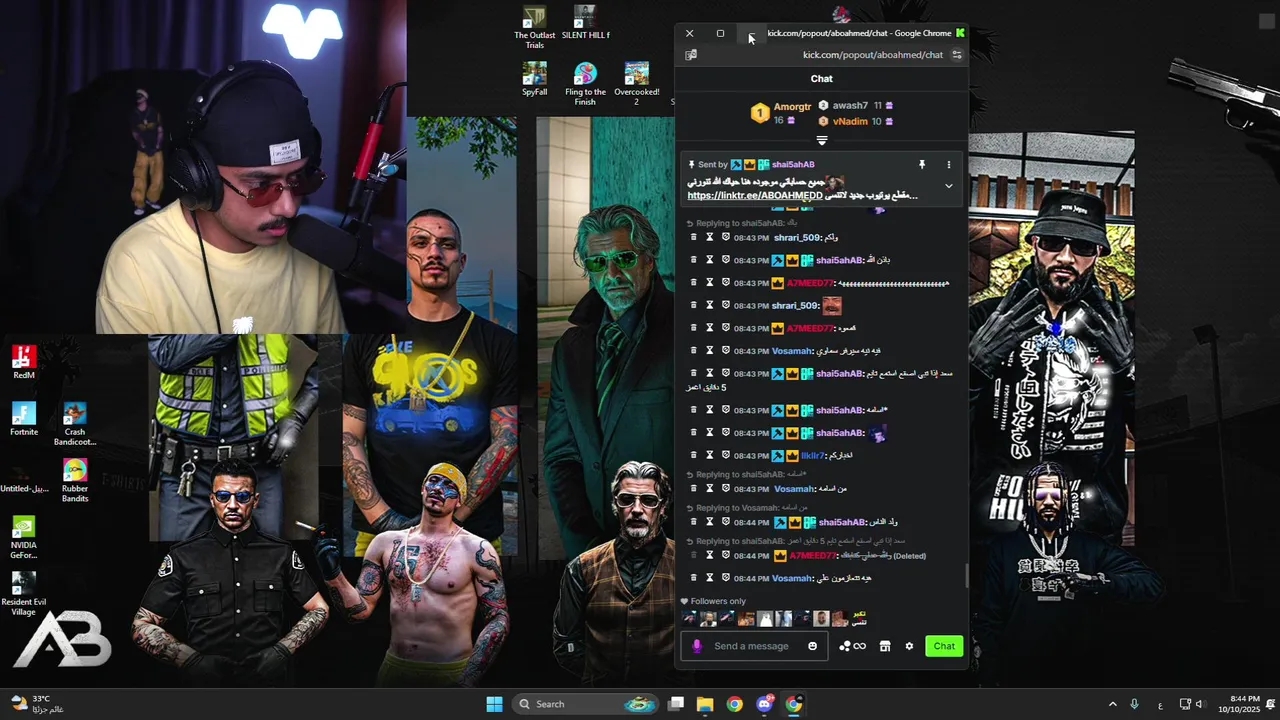1280x720 pixels.
Task: Click the Chat header title
Action: pos(822,78)
